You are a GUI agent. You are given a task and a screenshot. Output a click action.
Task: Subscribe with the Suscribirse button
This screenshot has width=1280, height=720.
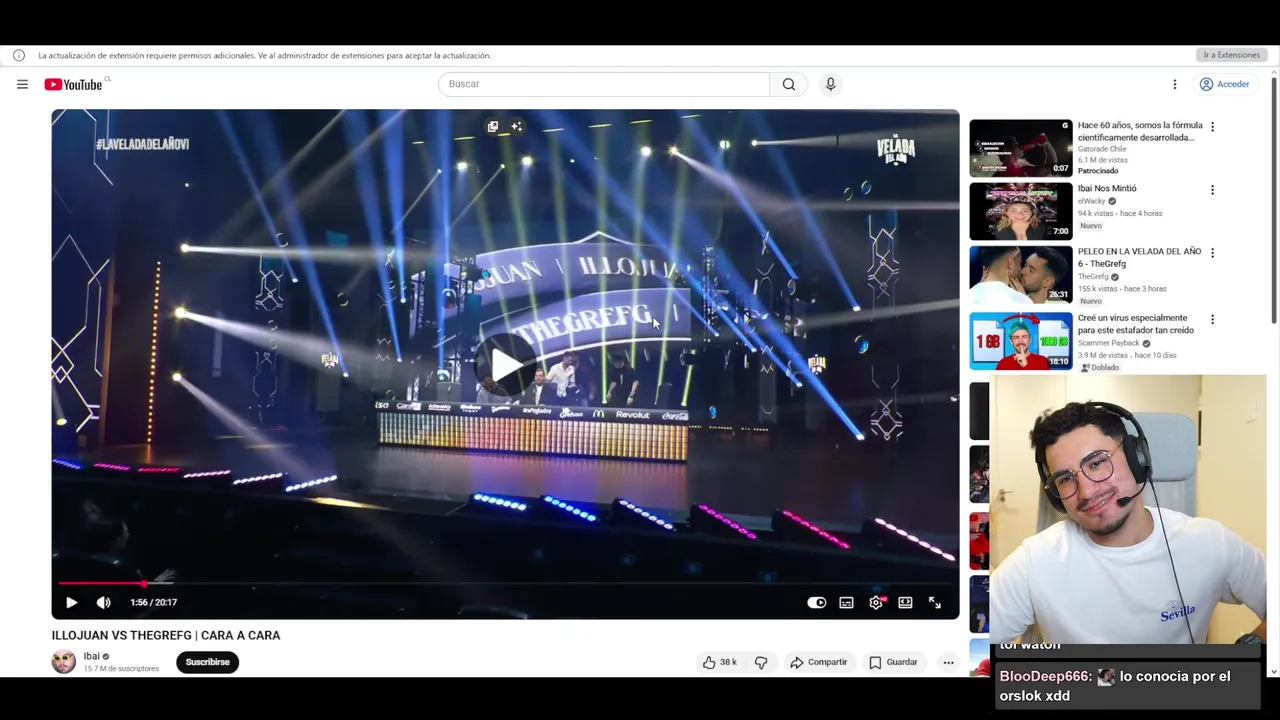(207, 662)
